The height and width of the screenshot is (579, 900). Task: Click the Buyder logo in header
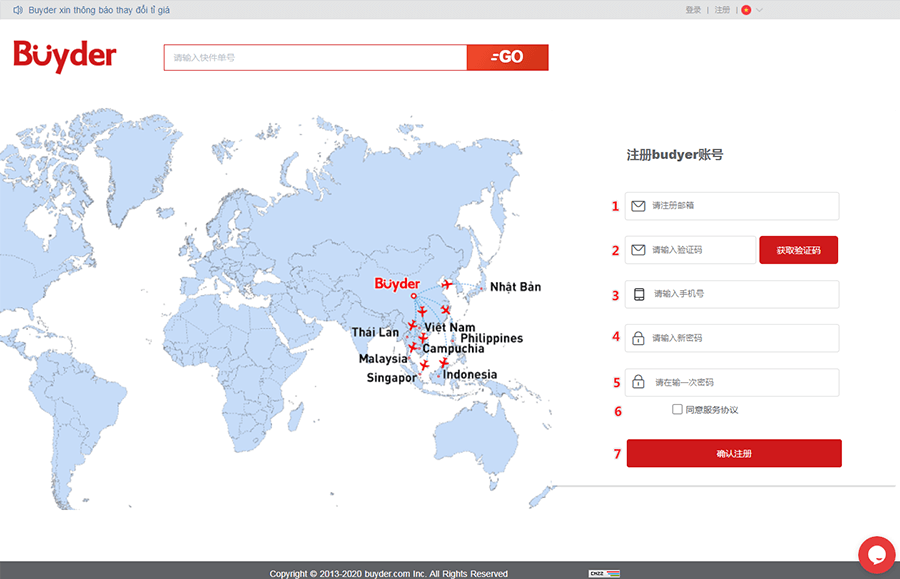[x=65, y=56]
